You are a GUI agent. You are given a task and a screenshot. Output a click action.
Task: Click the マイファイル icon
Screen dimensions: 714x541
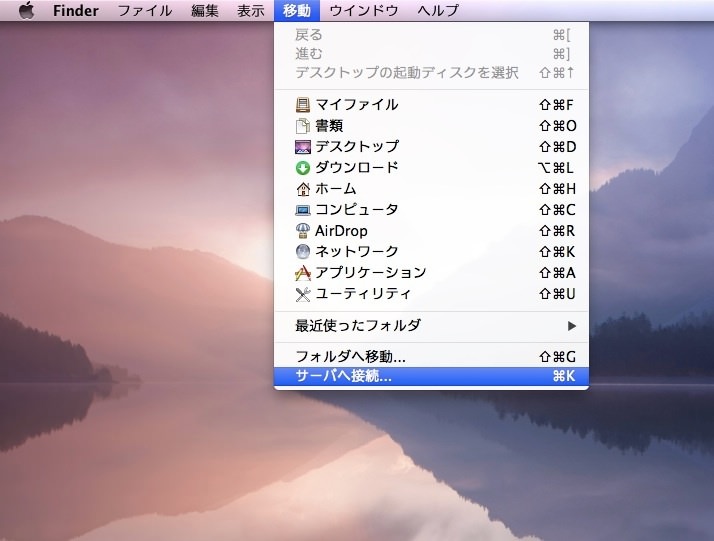click(303, 105)
